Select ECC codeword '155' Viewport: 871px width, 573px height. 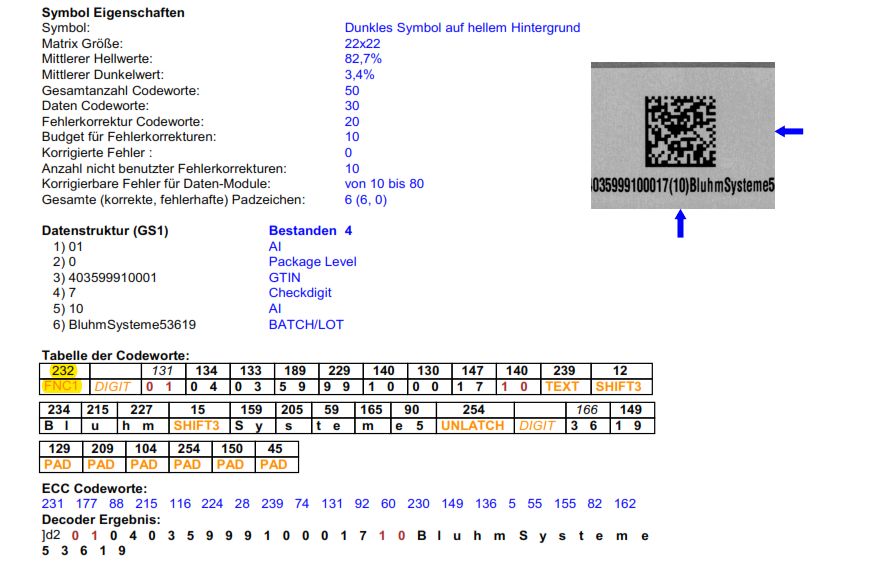click(565, 504)
